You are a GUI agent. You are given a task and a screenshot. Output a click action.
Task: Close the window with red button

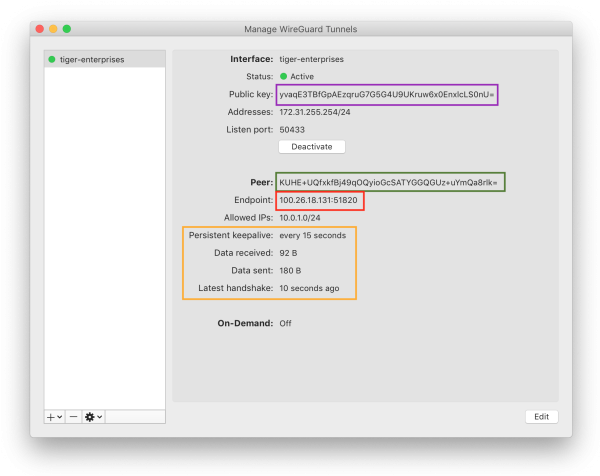click(39, 29)
